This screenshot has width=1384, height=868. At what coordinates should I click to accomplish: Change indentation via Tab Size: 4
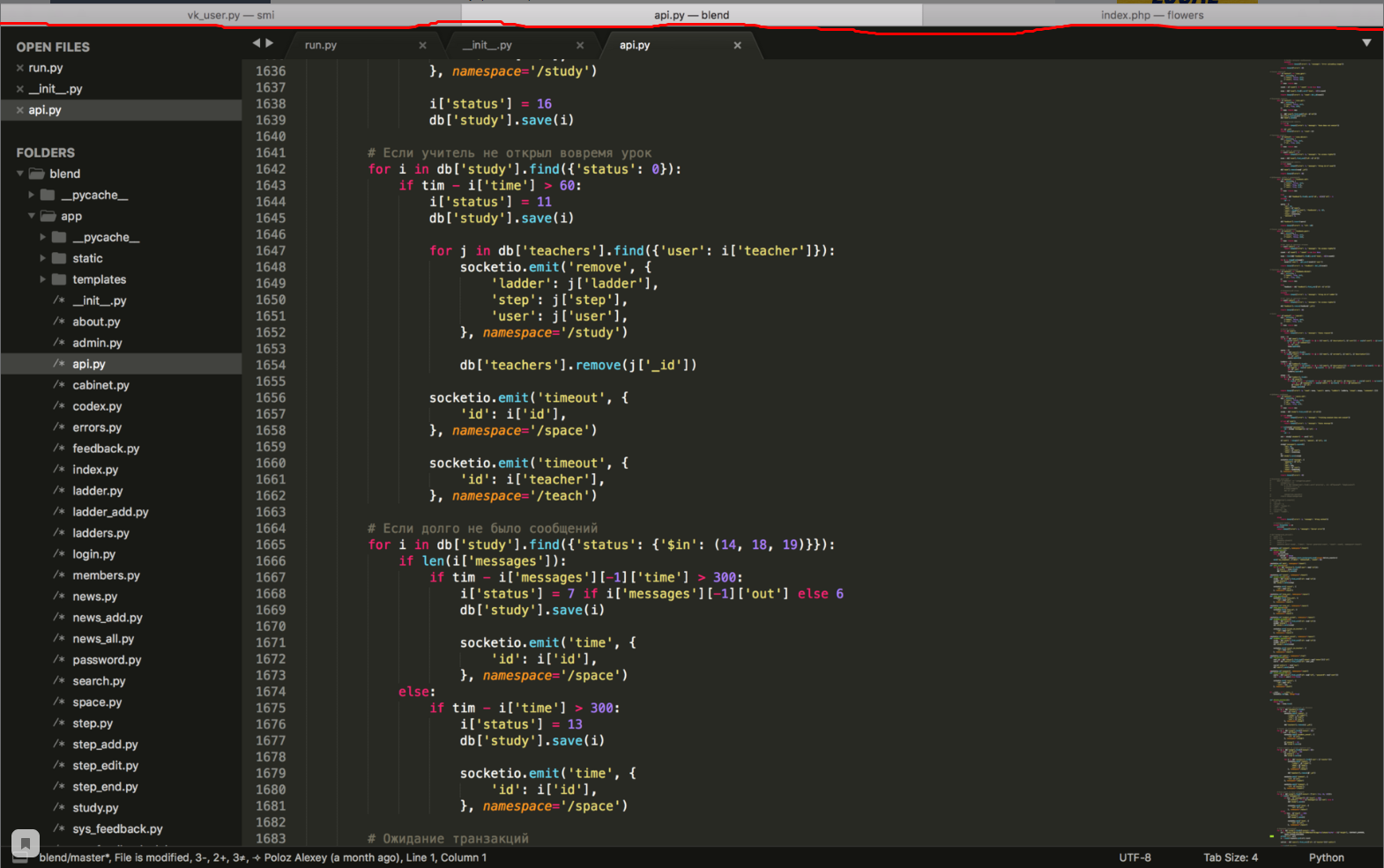point(1231,857)
